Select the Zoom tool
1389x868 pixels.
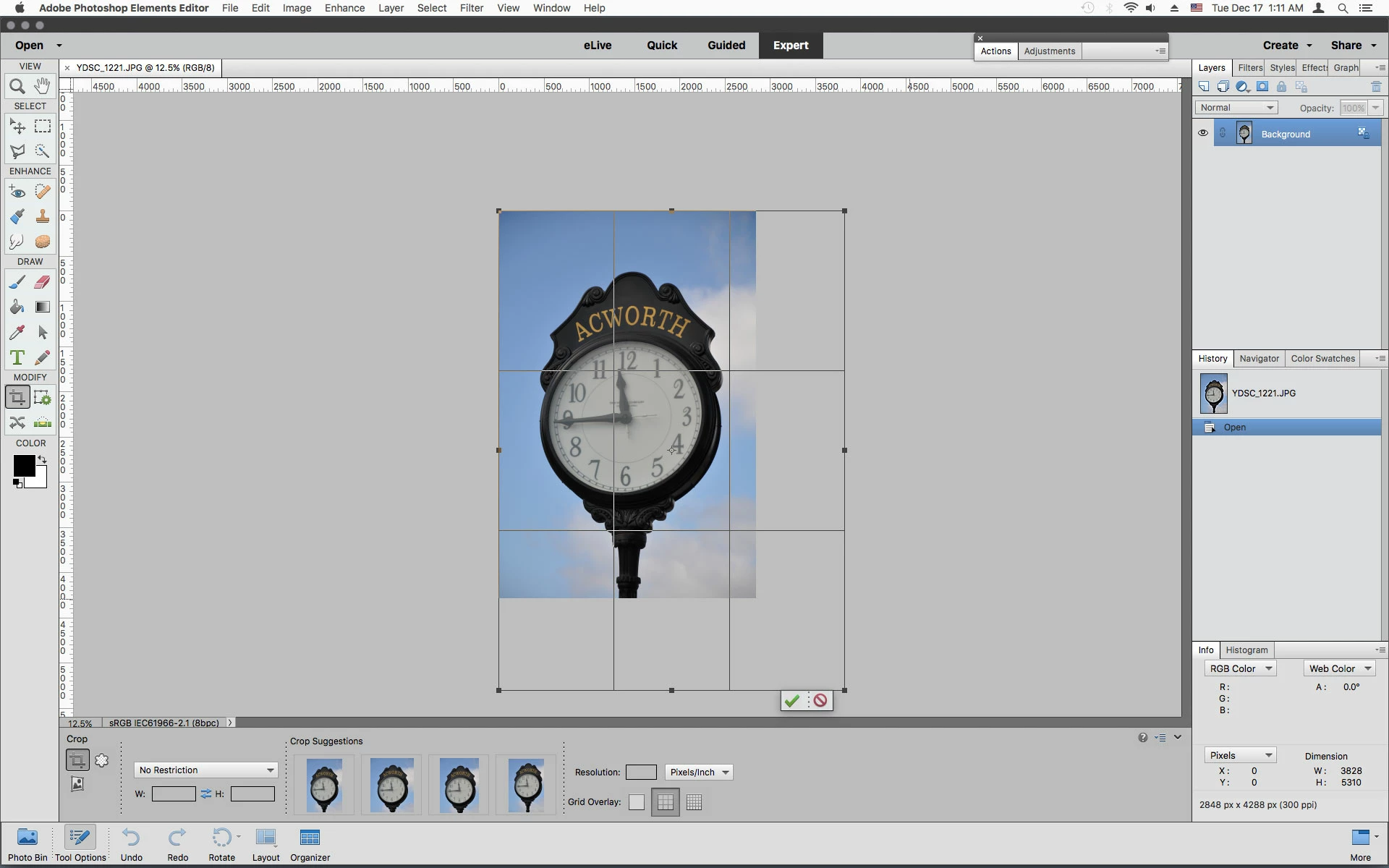click(x=17, y=87)
